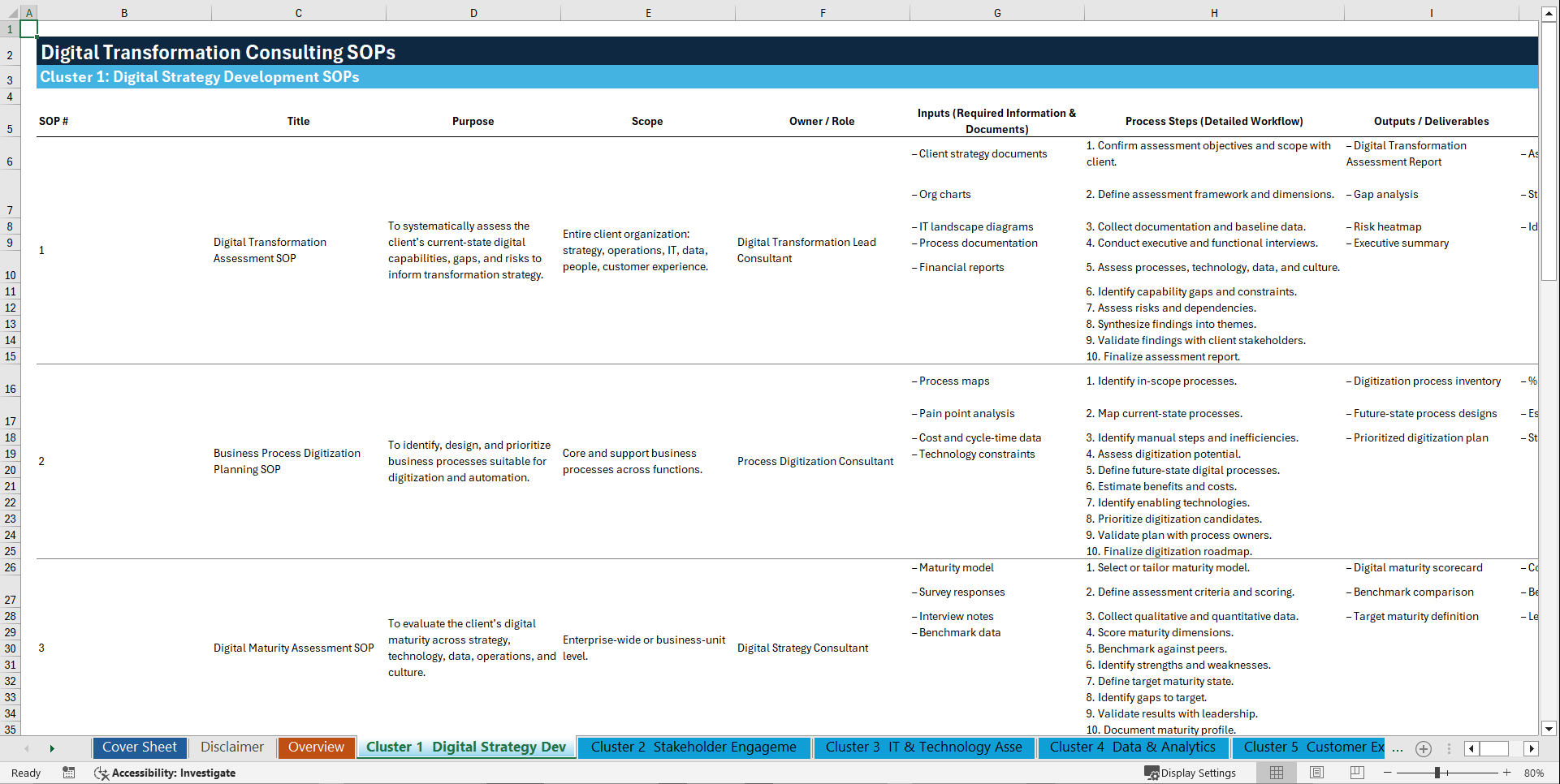The image size is (1560, 784).
Task: Zoom out with the minus icon
Action: pos(1388,773)
